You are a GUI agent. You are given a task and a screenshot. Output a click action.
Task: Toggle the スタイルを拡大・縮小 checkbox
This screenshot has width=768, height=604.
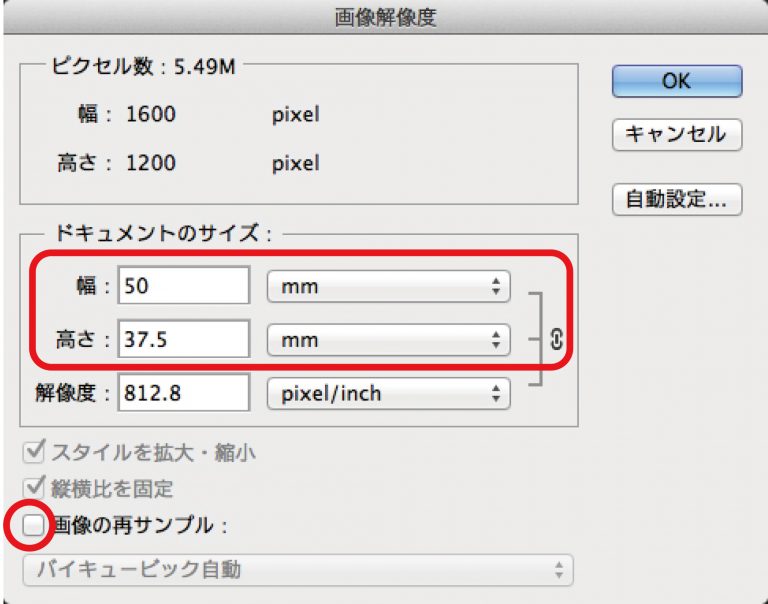click(34, 451)
